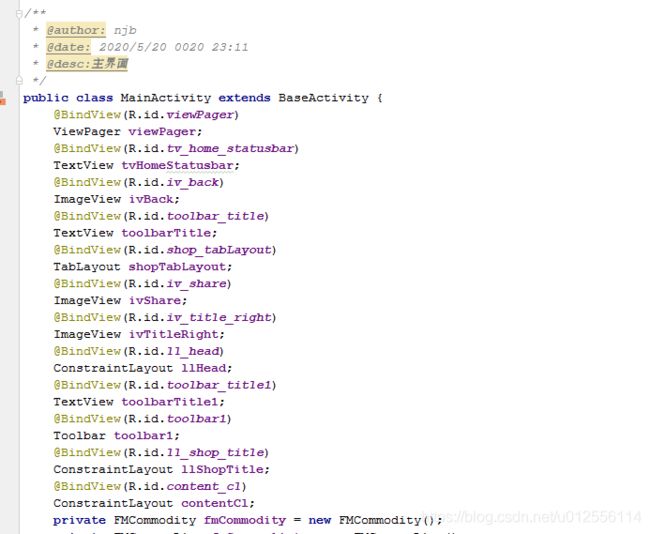Click the private keyword before FMCommodity

tap(80, 520)
